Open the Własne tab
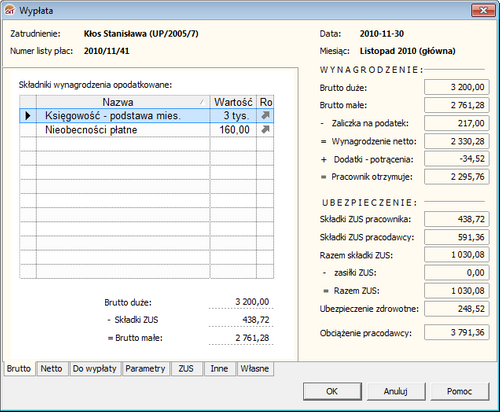Viewport: 500px width, 412px height. coord(255,369)
